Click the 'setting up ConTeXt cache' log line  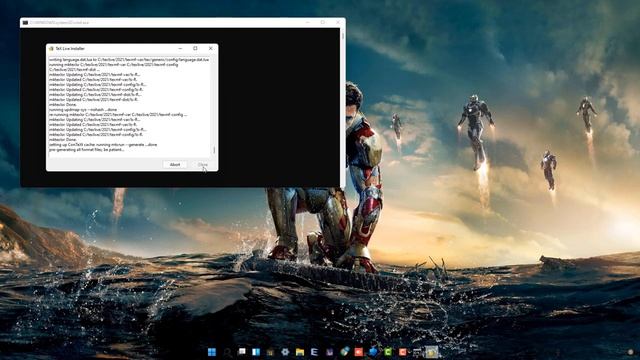103,144
